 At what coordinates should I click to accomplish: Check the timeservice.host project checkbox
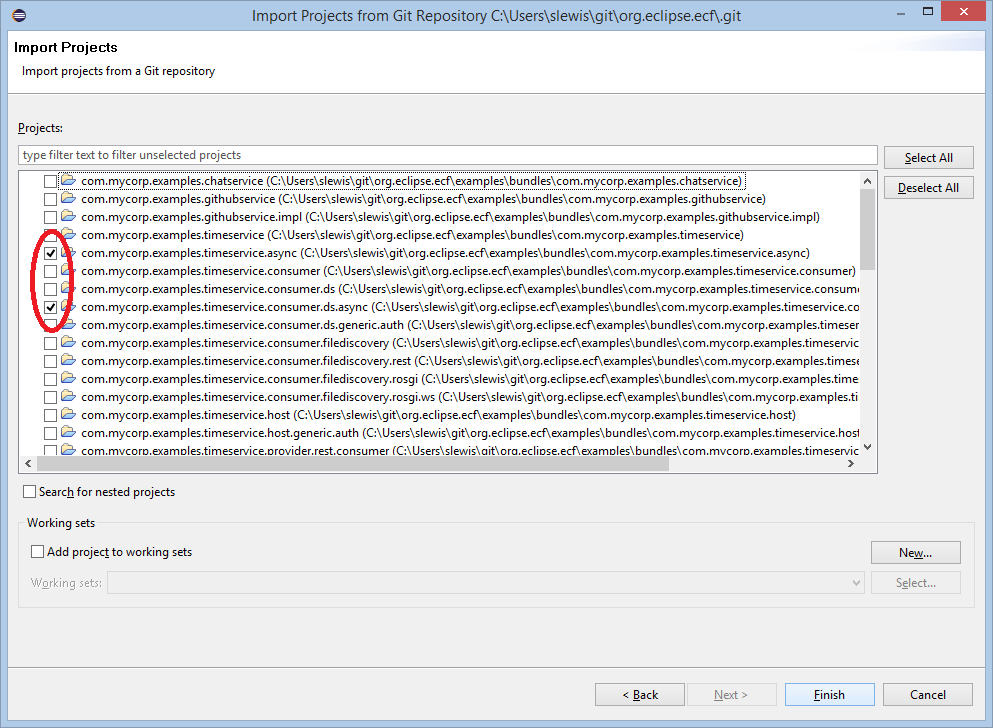click(50, 416)
